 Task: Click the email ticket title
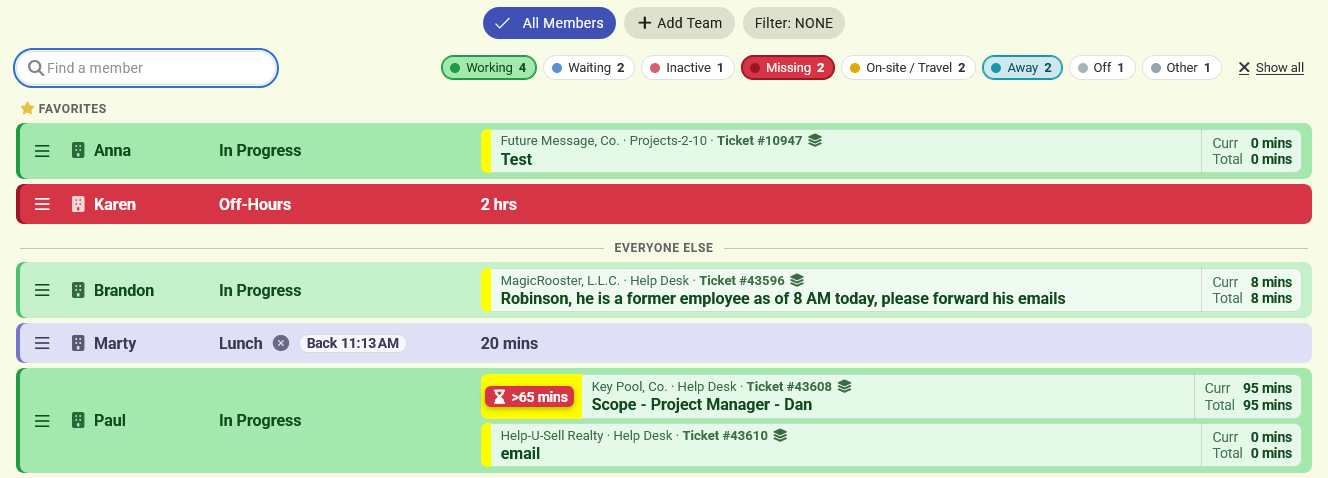point(520,453)
